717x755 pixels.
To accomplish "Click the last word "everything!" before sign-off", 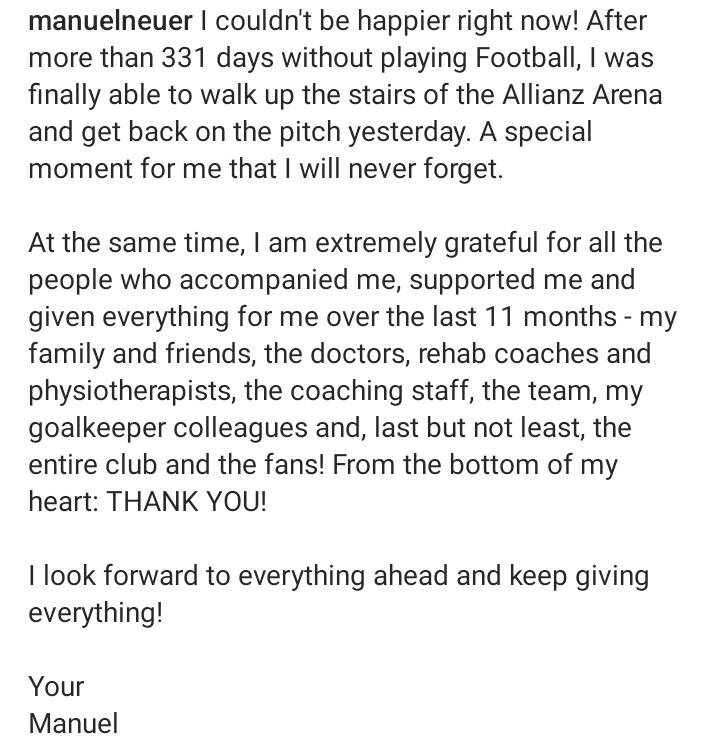I will click(x=95, y=613).
